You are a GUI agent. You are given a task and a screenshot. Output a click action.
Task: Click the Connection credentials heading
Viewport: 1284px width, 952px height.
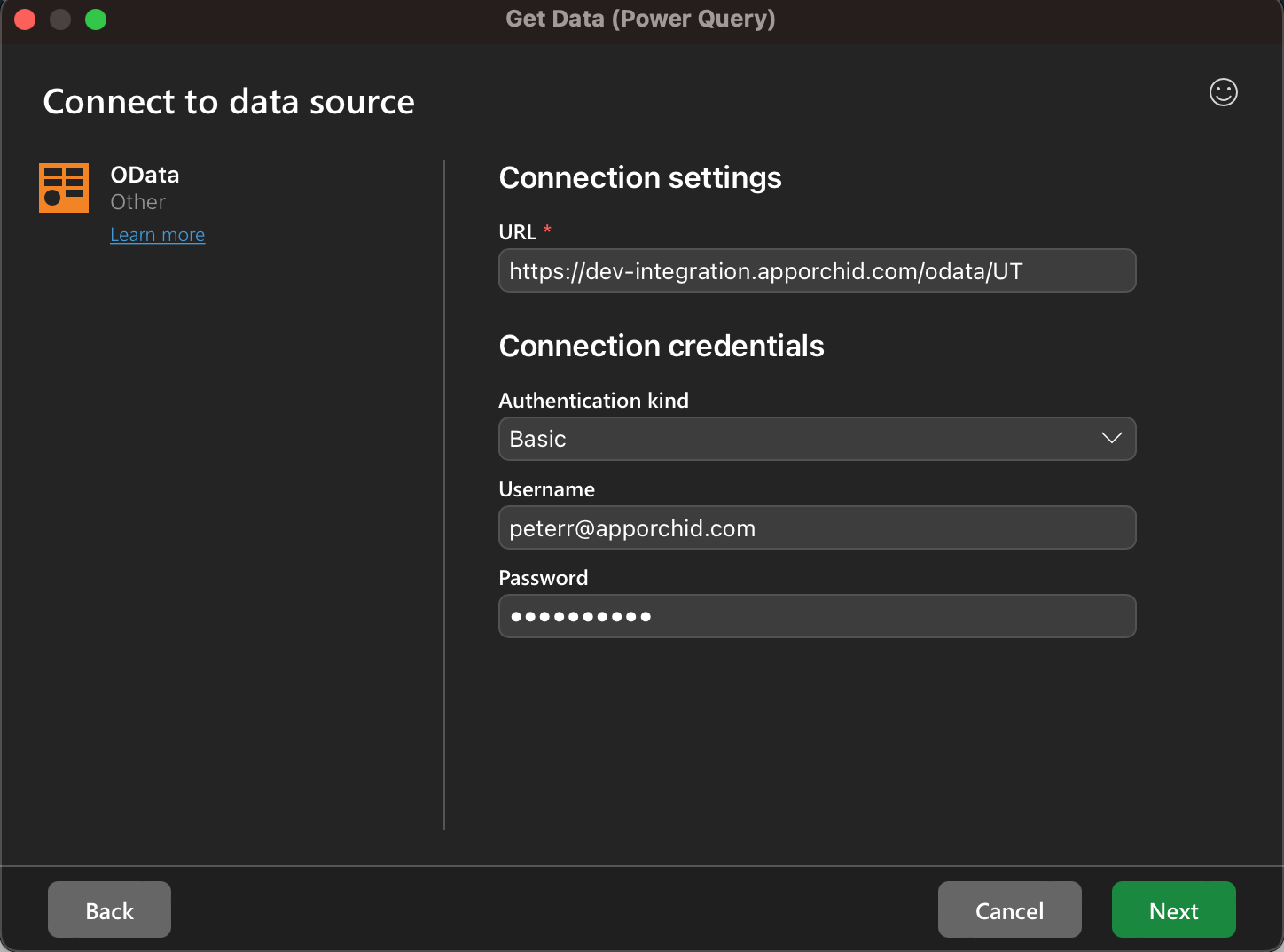coord(662,346)
